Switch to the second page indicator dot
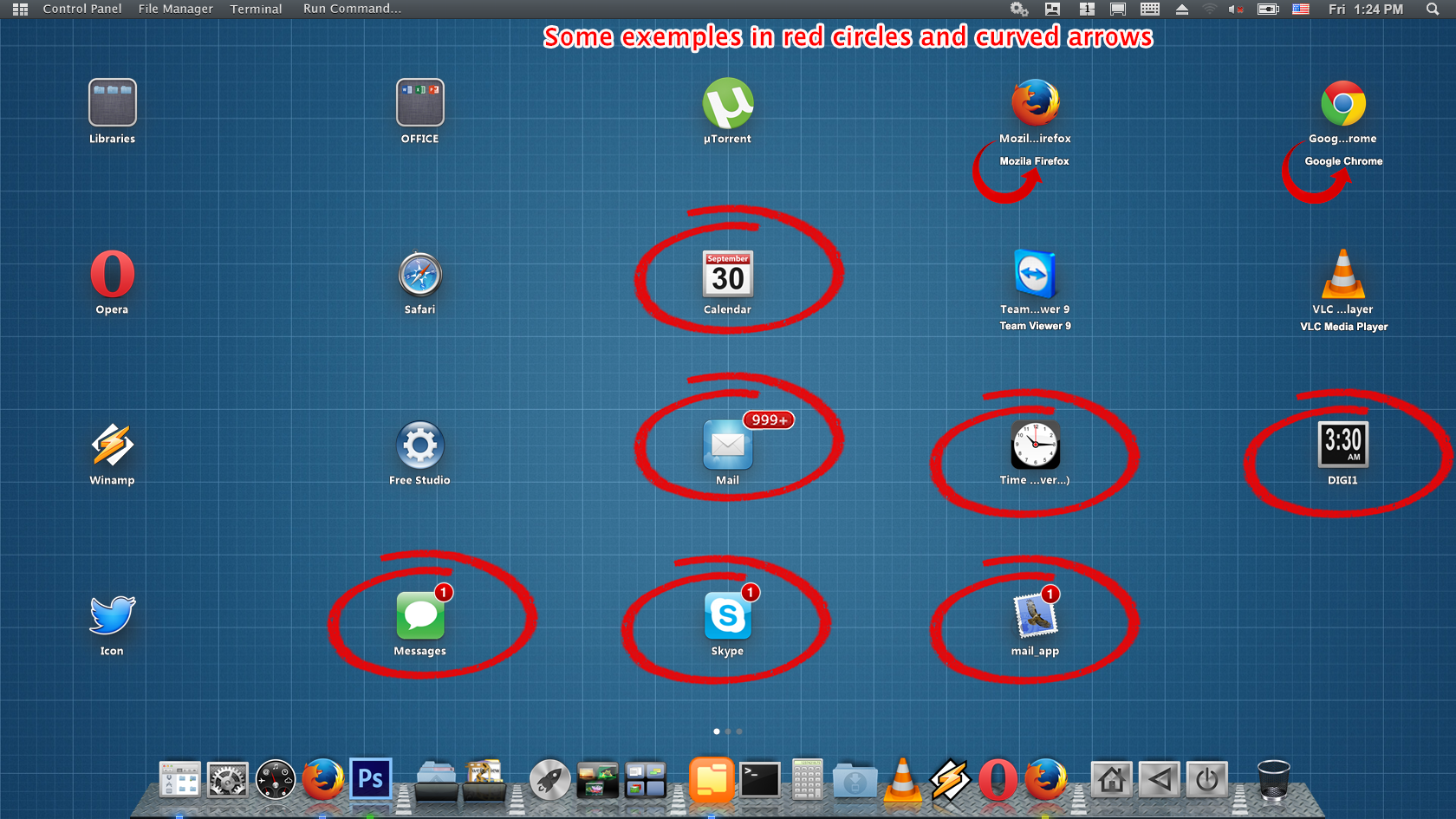Image resolution: width=1456 pixels, height=819 pixels. [x=728, y=731]
